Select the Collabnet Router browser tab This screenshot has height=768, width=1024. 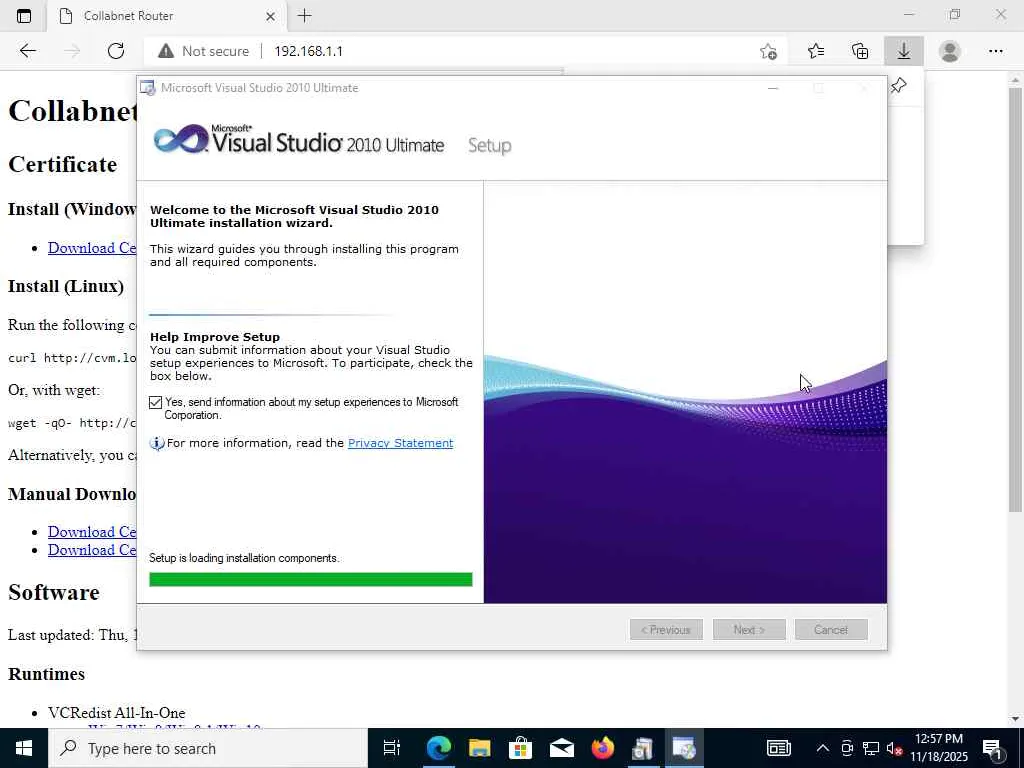point(167,16)
